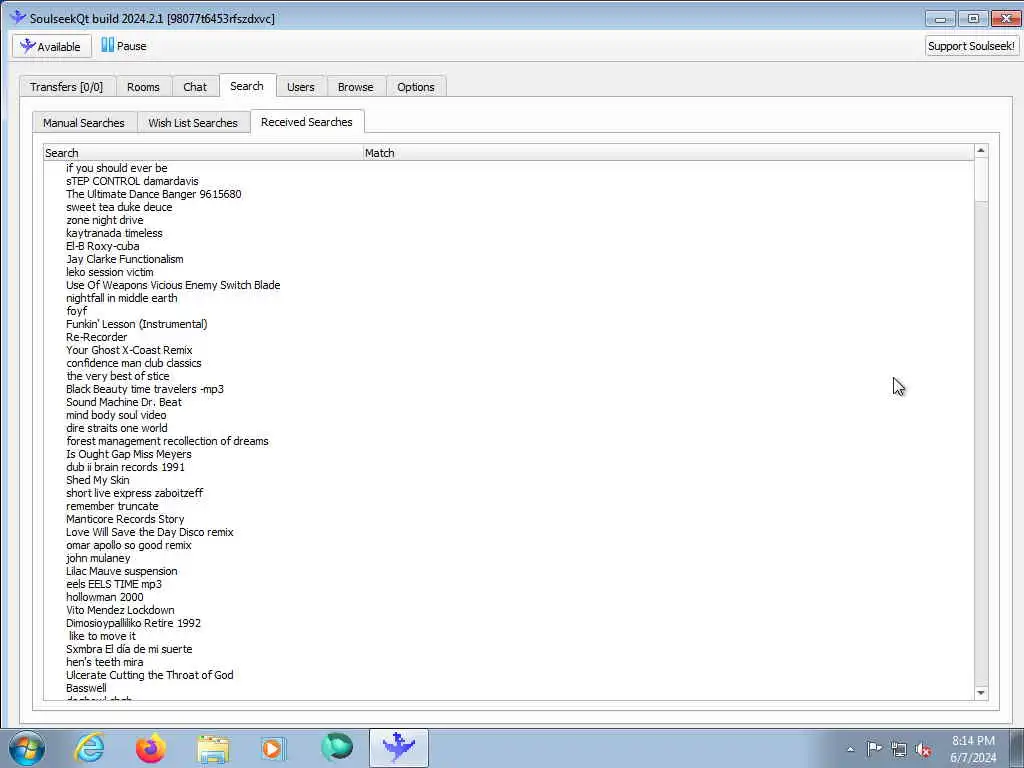
Task: Click the Support Soulseek! button
Action: pyautogui.click(x=971, y=46)
